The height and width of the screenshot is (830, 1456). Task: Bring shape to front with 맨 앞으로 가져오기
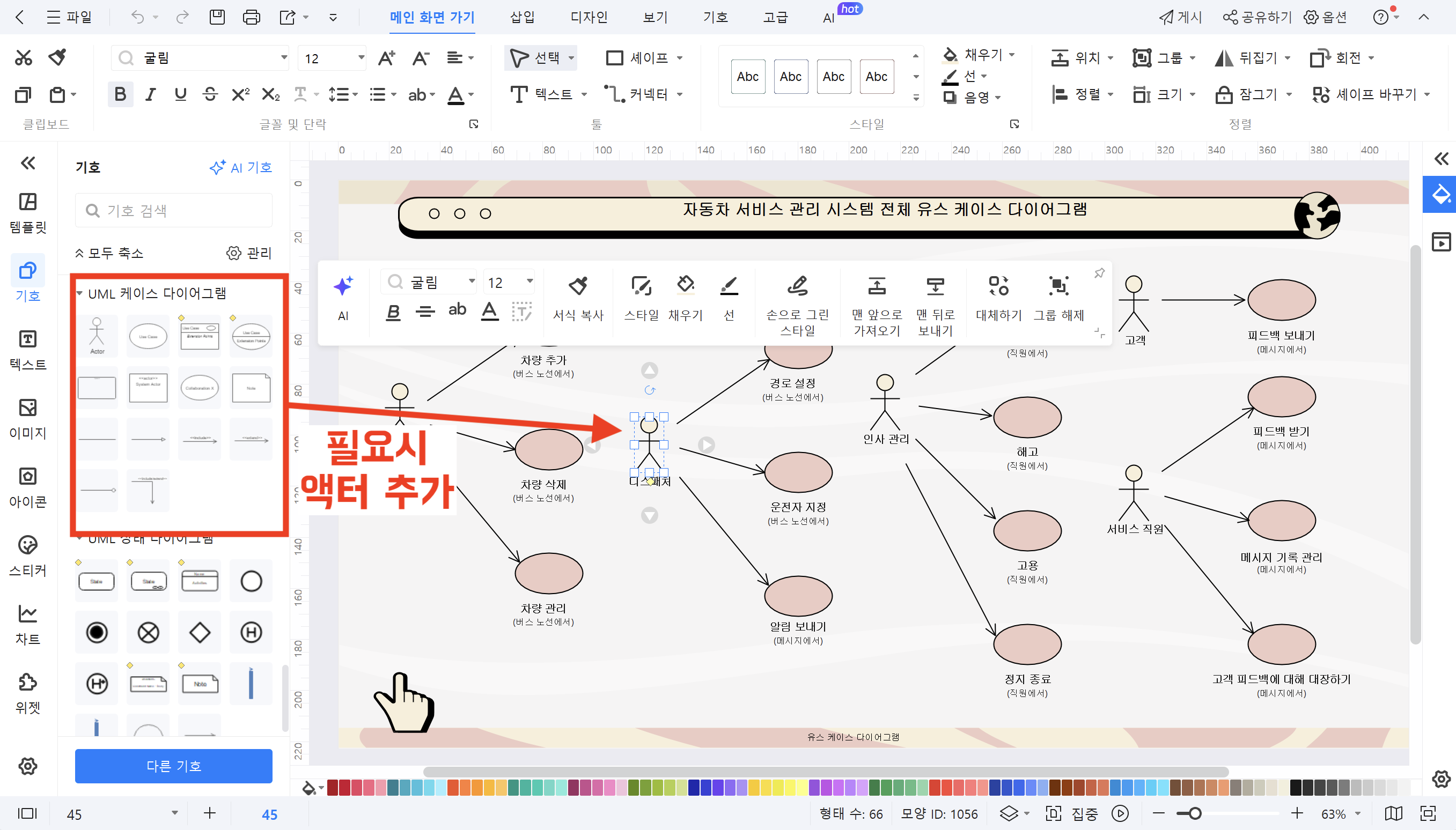[x=877, y=302]
